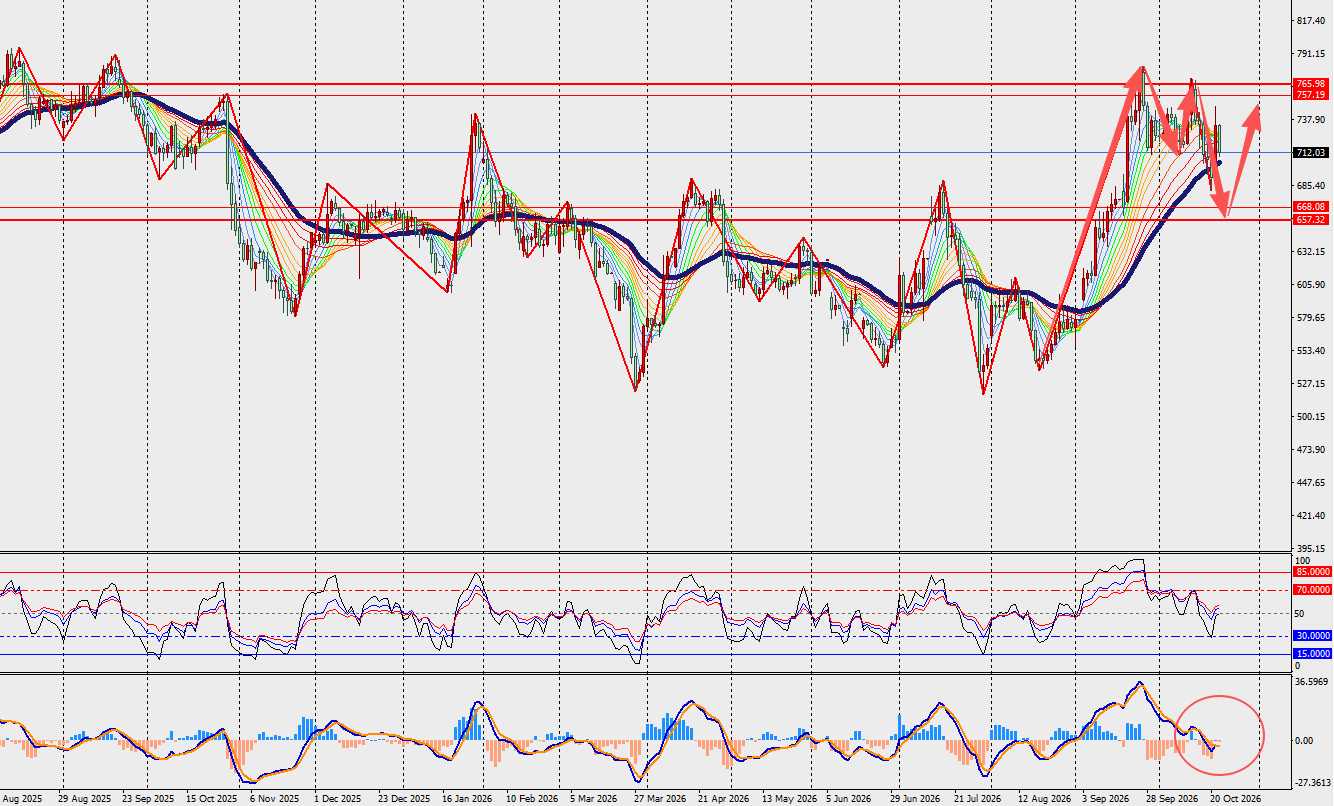
Task: Click the 579.65 price axis value
Action: [1310, 318]
